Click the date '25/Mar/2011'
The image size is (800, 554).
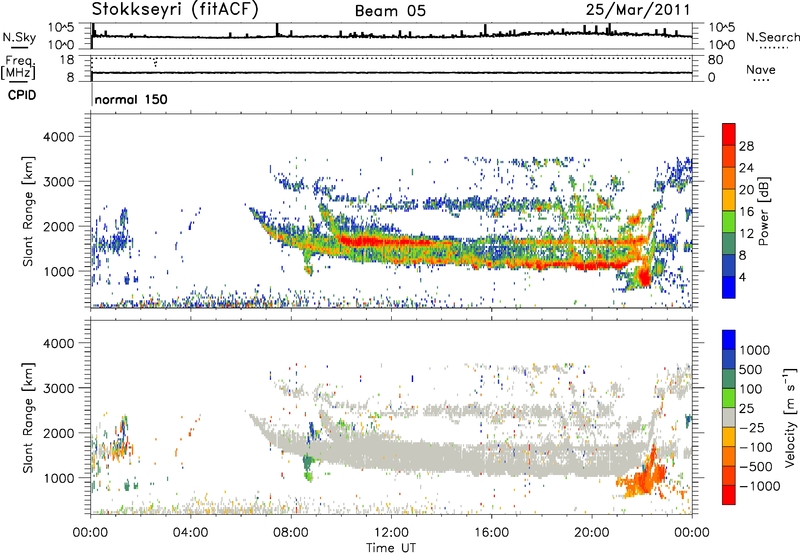(638, 9)
